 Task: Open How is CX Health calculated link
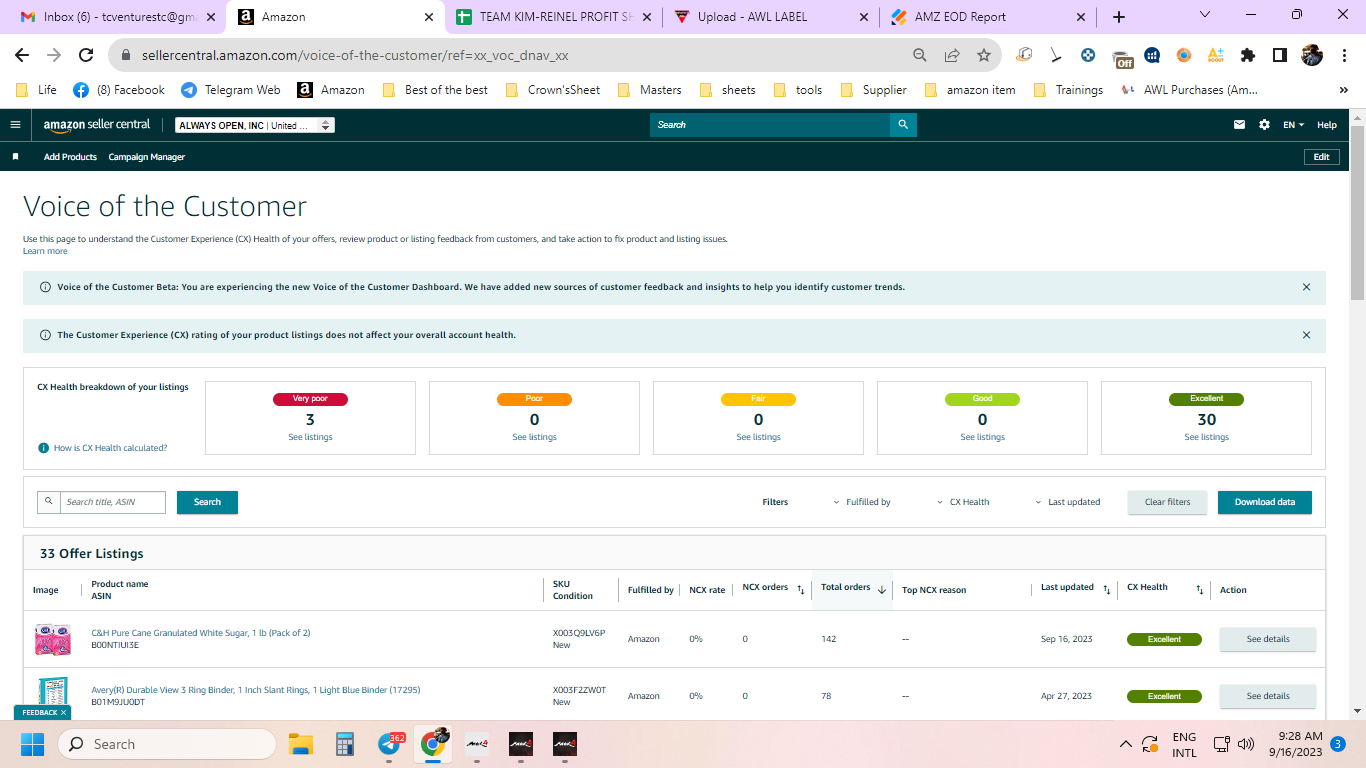coord(110,448)
